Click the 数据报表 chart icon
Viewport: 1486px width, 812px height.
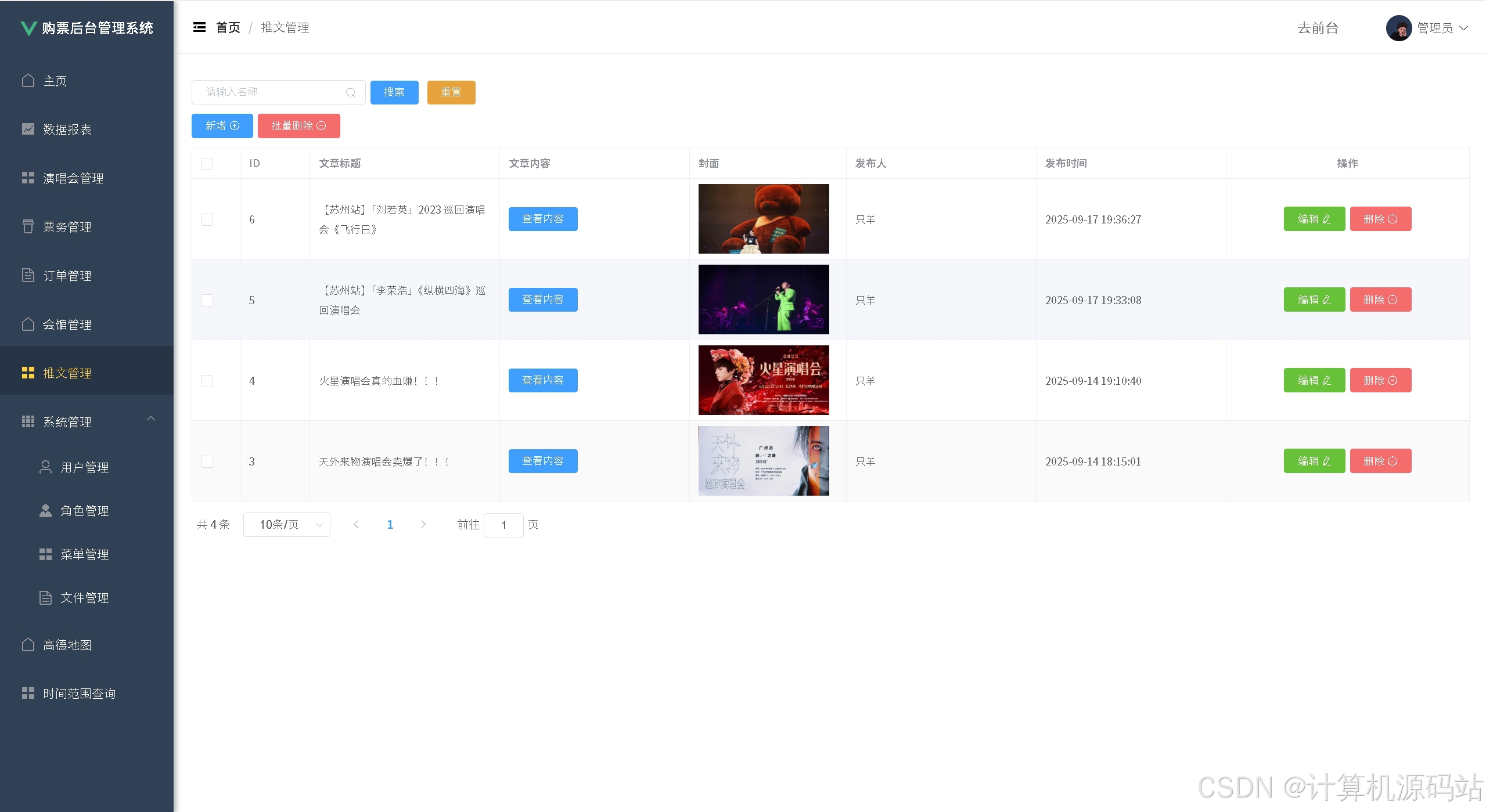(x=28, y=129)
